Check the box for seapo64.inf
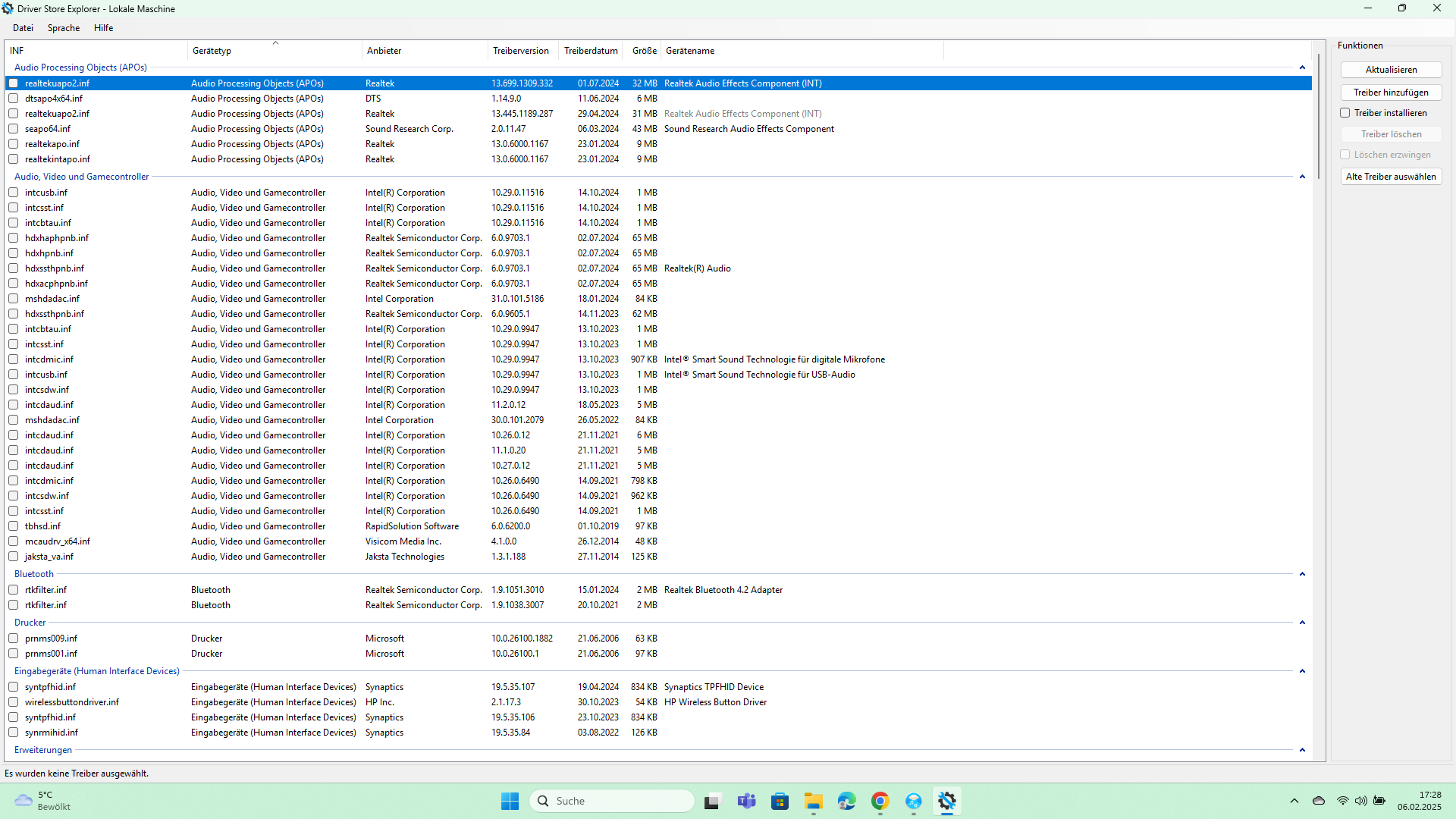The image size is (1456, 819). click(14, 129)
